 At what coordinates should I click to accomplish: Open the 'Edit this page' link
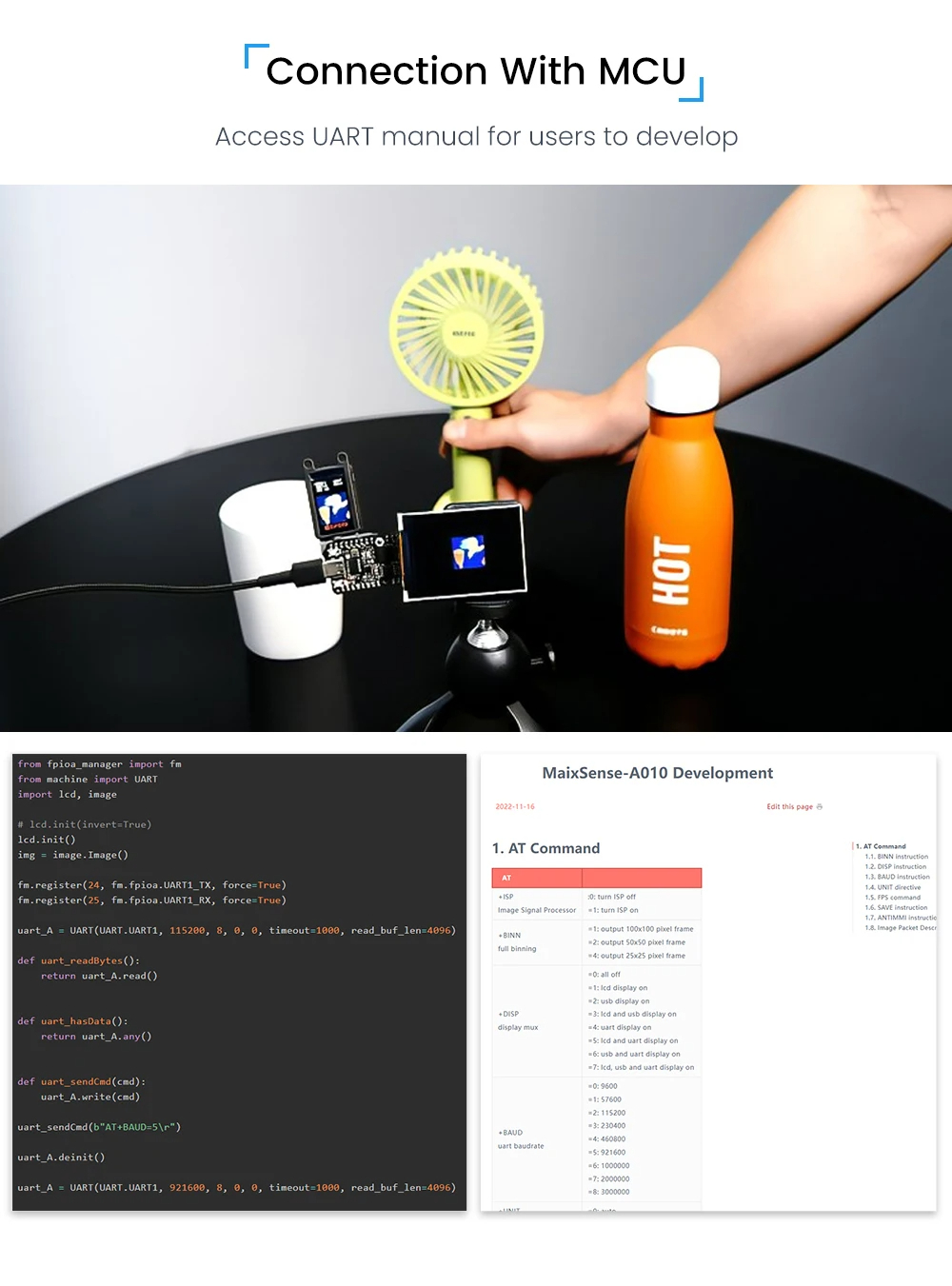click(x=789, y=806)
